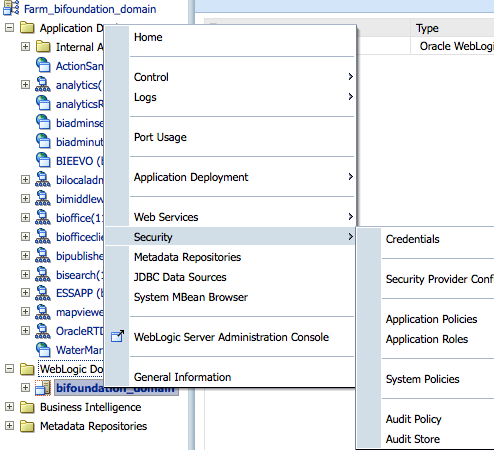This screenshot has height=450, width=494.
Task: Open the Business Intelligence tree label
Action: point(90,407)
